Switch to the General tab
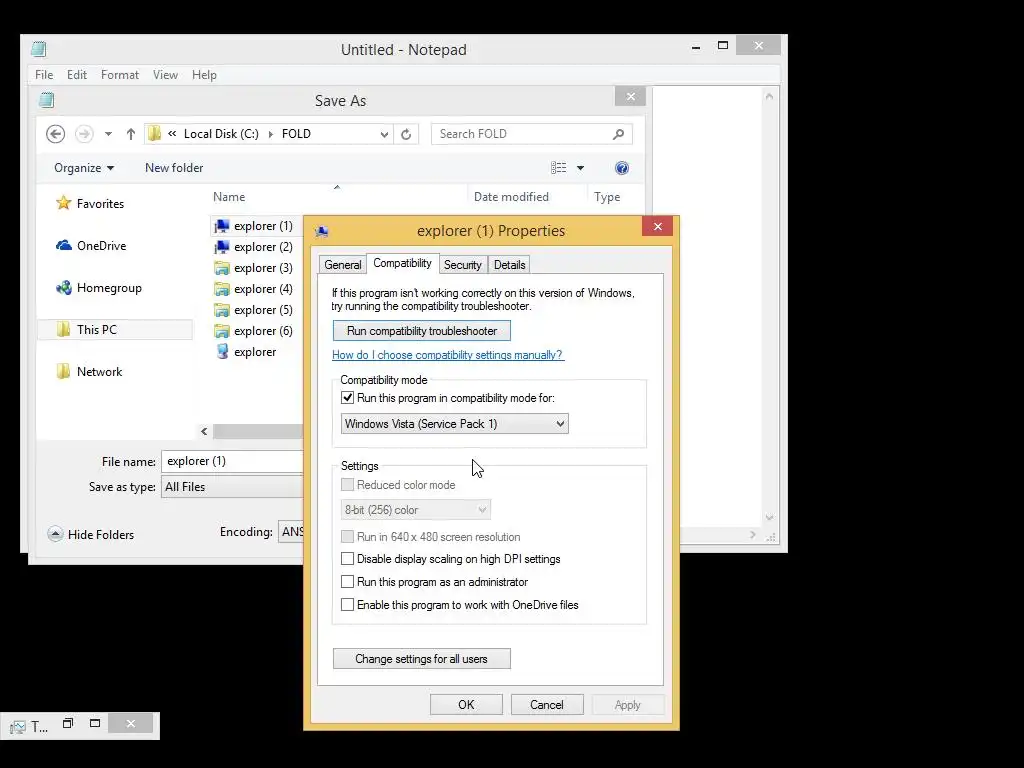 coord(343,264)
